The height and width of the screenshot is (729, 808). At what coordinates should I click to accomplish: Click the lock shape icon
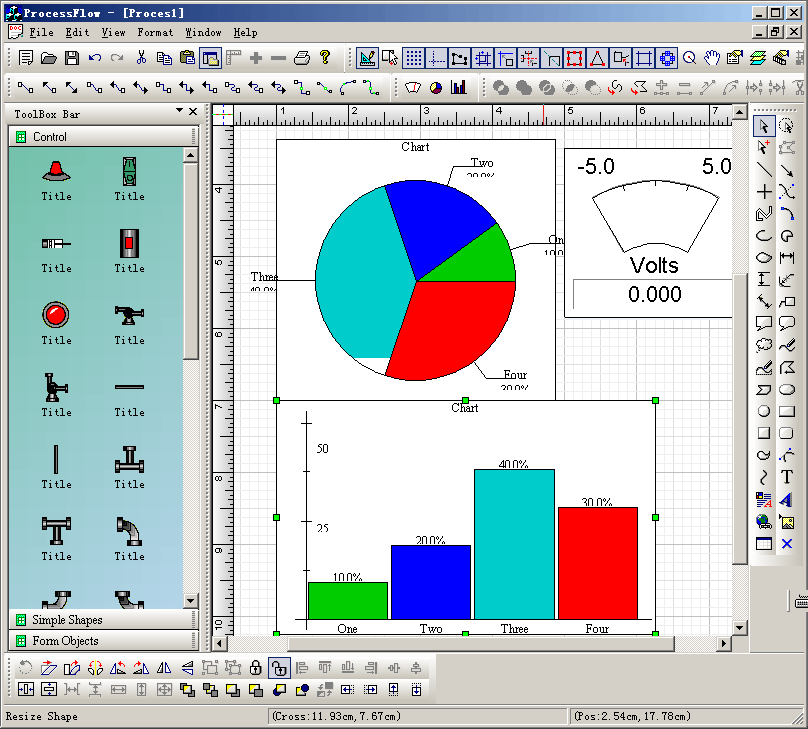click(256, 668)
